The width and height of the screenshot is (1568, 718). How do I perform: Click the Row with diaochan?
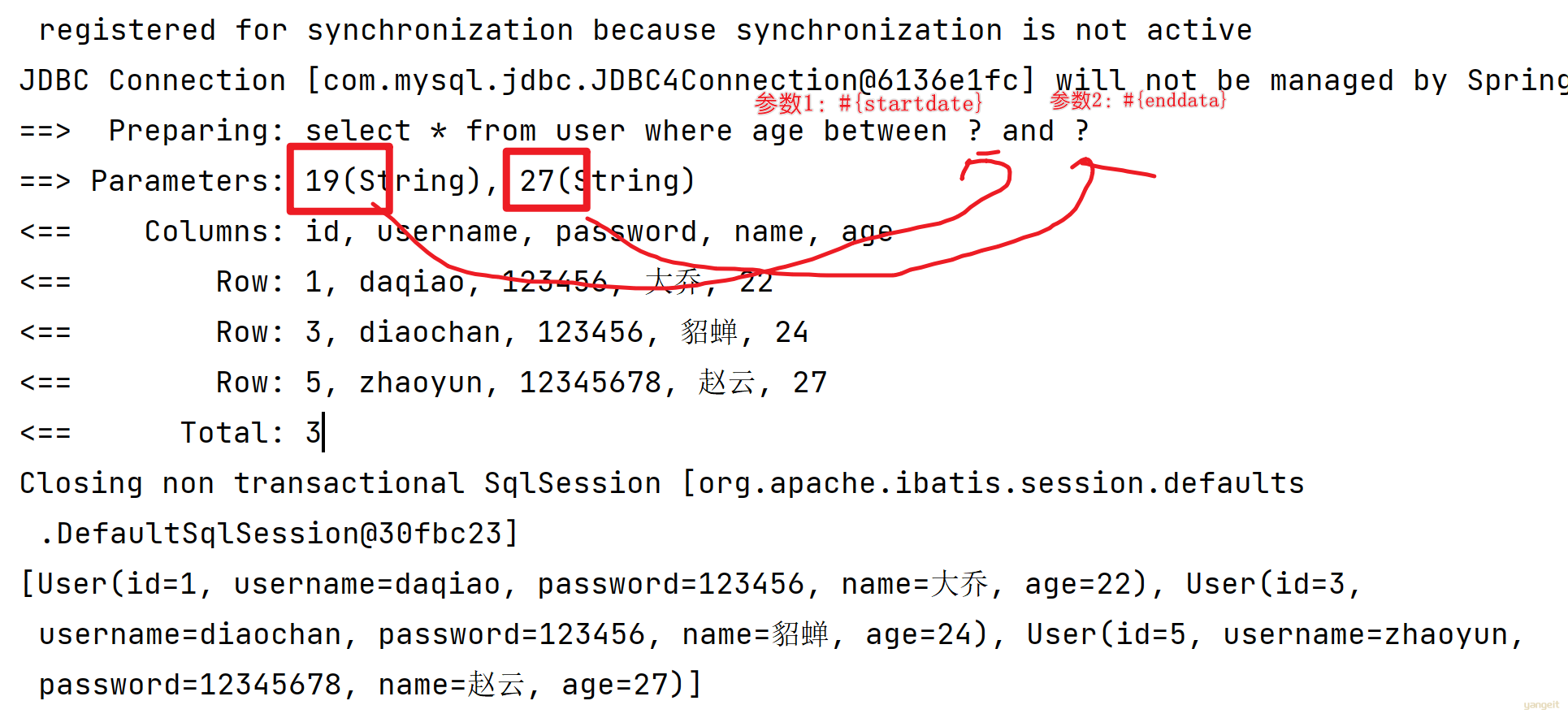(414, 332)
